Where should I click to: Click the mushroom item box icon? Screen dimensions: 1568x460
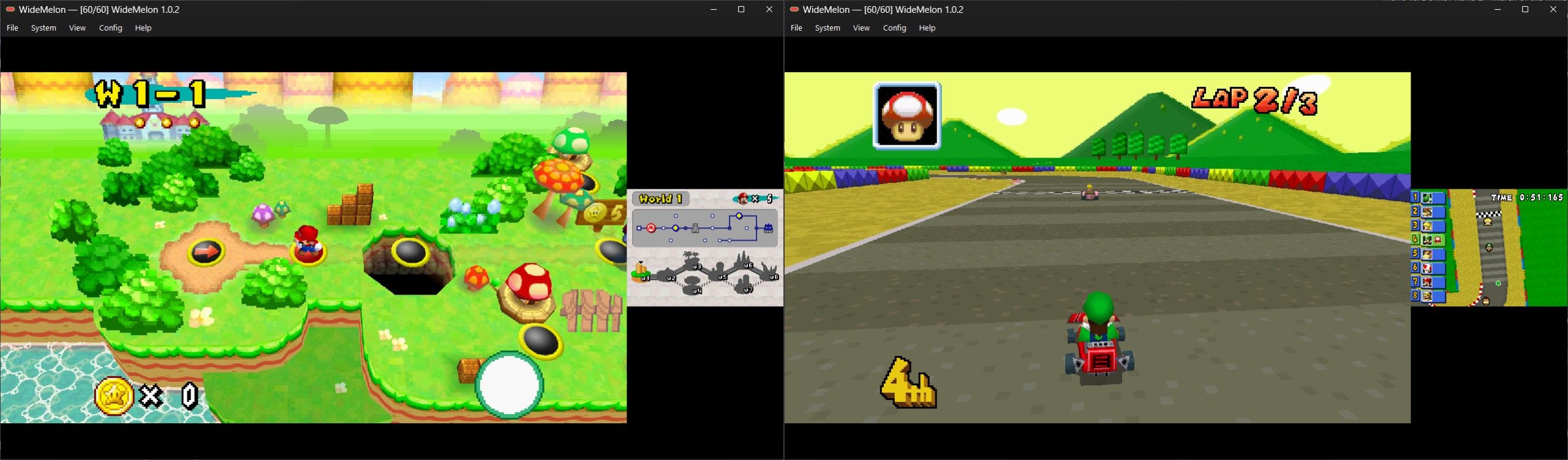pos(907,116)
